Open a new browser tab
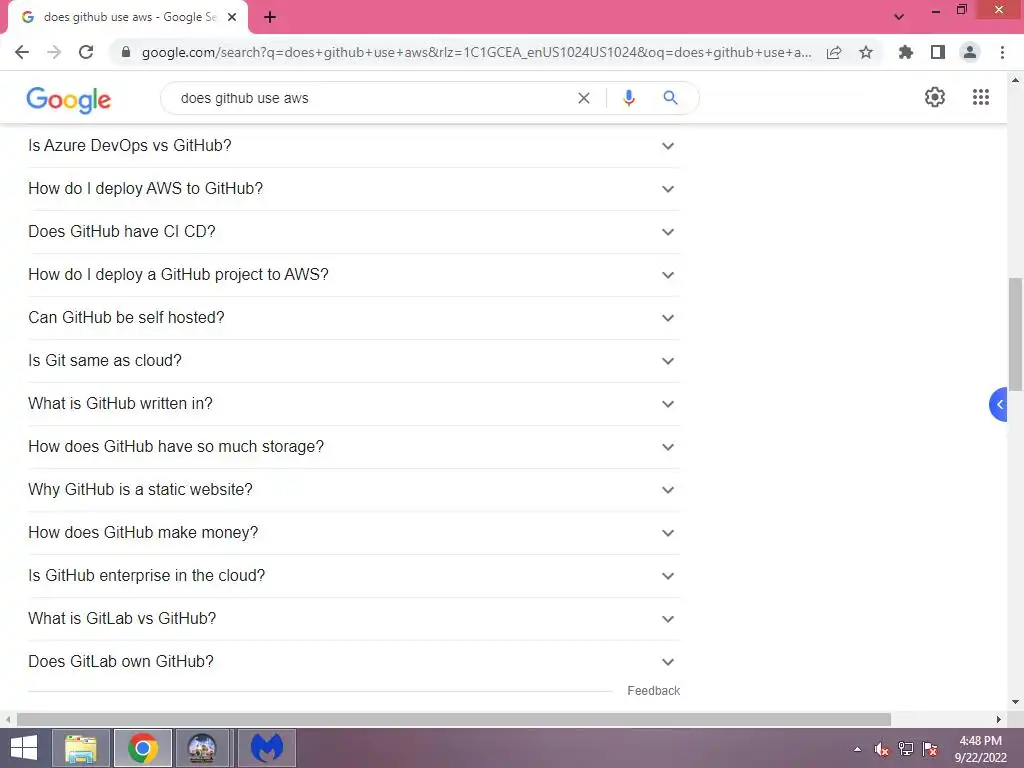 coord(270,18)
